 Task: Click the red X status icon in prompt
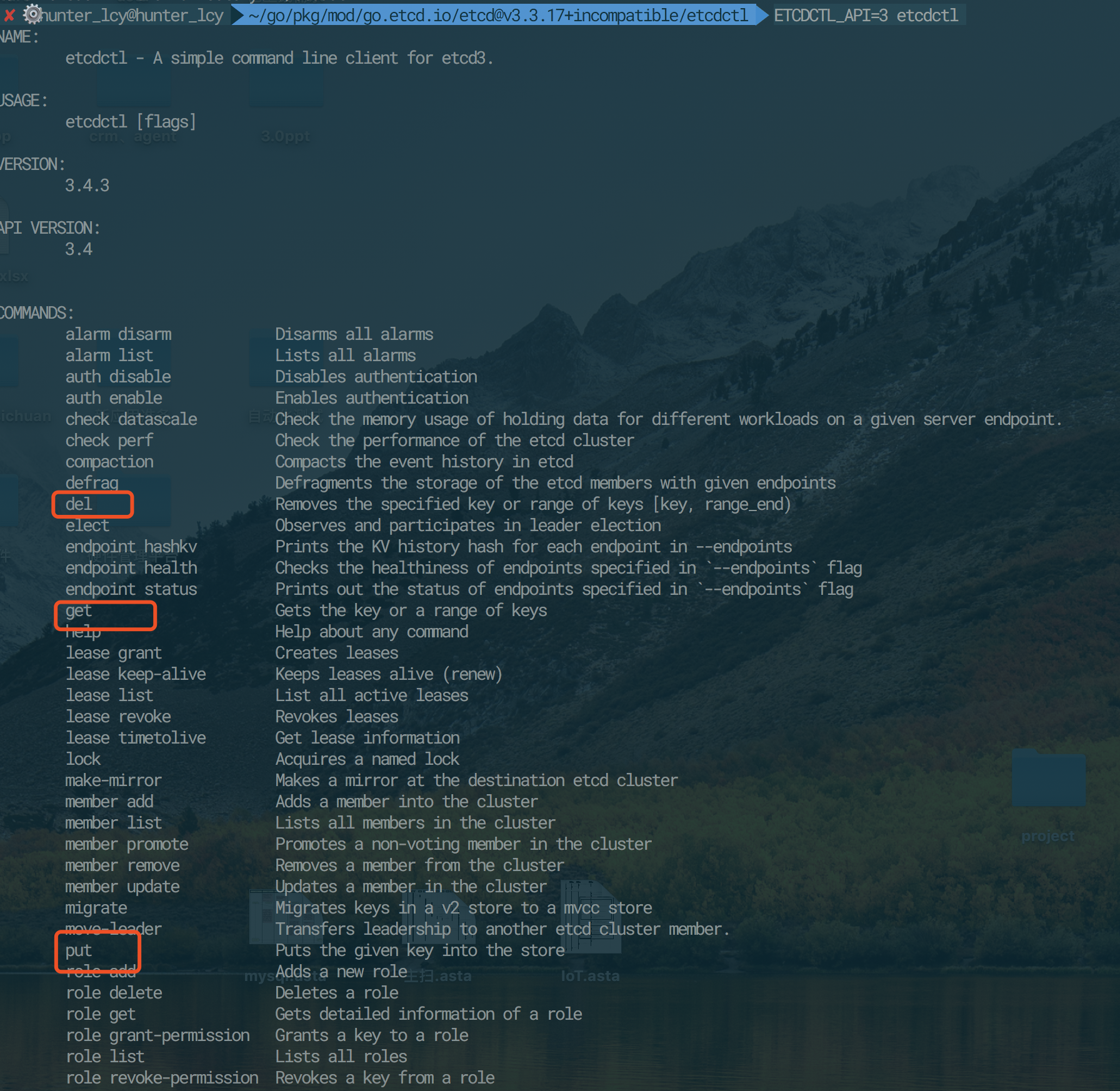[x=9, y=15]
